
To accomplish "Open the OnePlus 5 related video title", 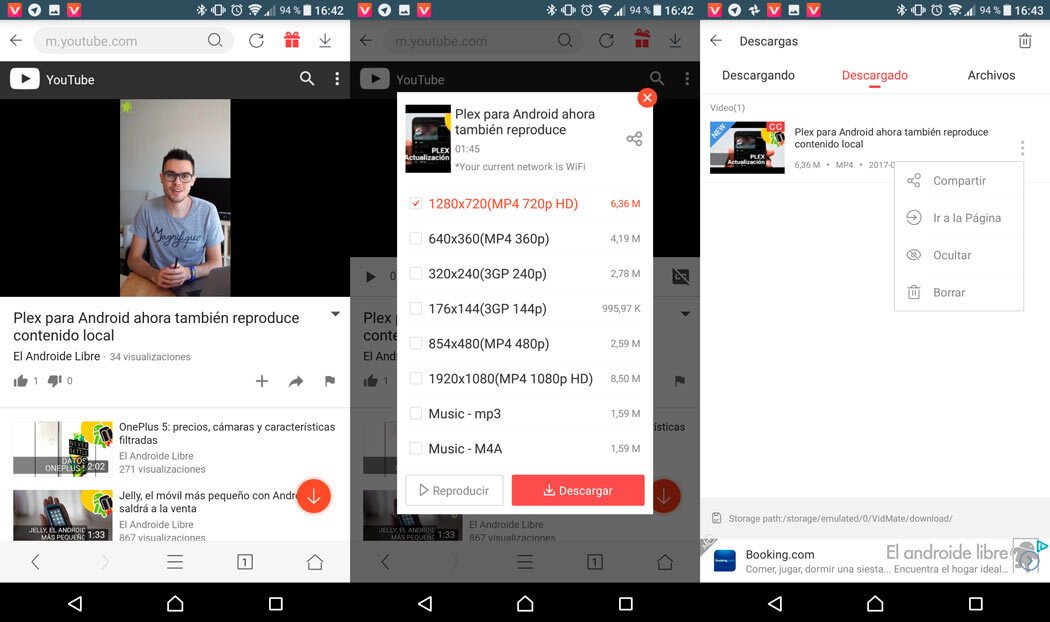I will pyautogui.click(x=227, y=433).
